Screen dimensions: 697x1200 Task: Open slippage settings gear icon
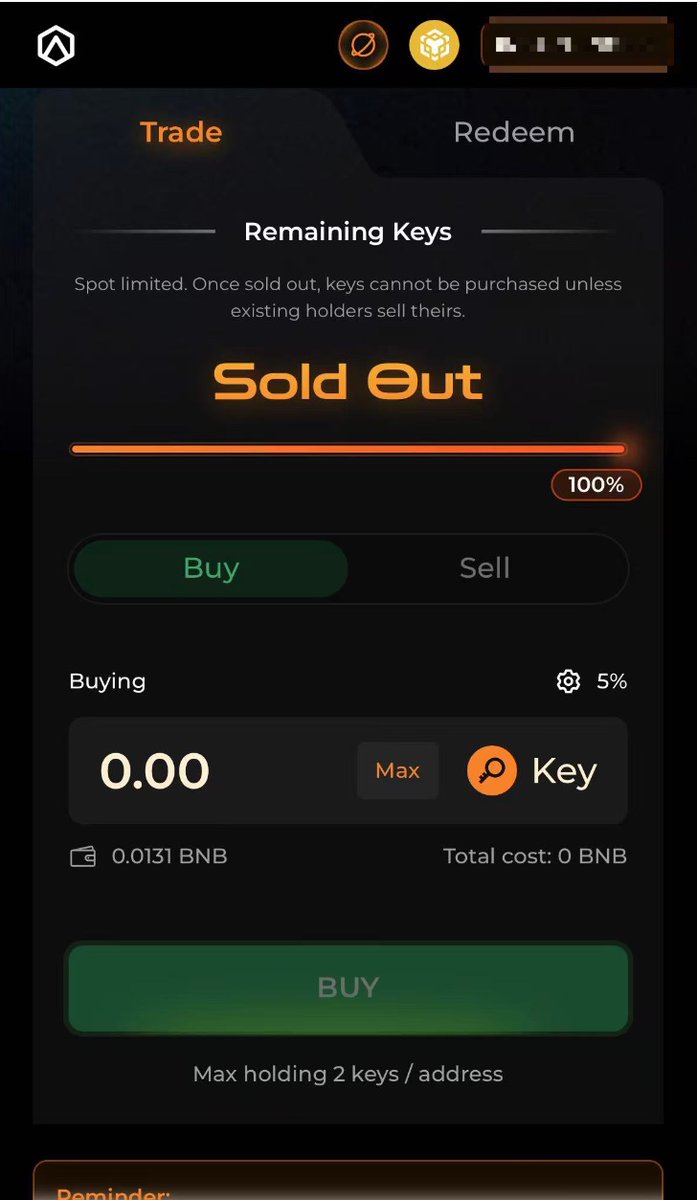click(x=568, y=682)
